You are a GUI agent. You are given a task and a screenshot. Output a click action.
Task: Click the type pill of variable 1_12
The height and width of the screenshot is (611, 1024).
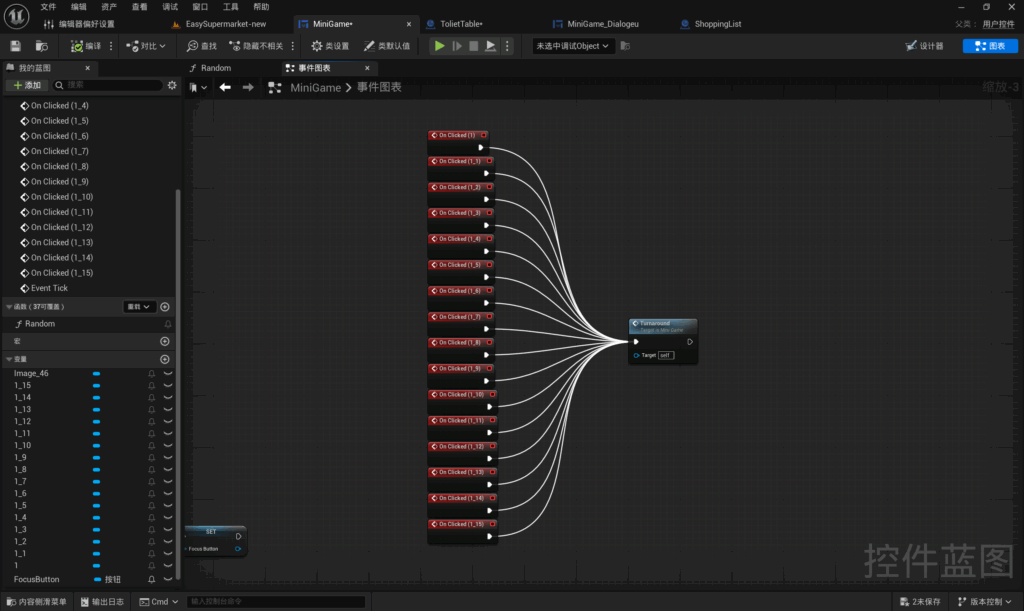[x=96, y=422]
